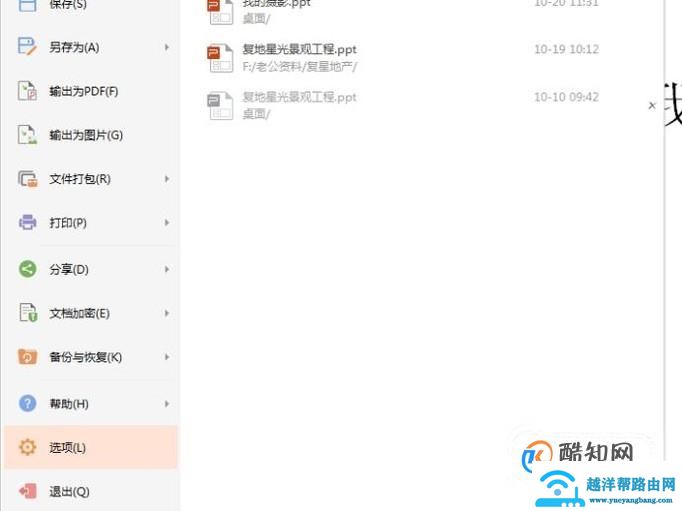
Task: Select the 退出(Q) menu entry
Action: (x=91, y=491)
